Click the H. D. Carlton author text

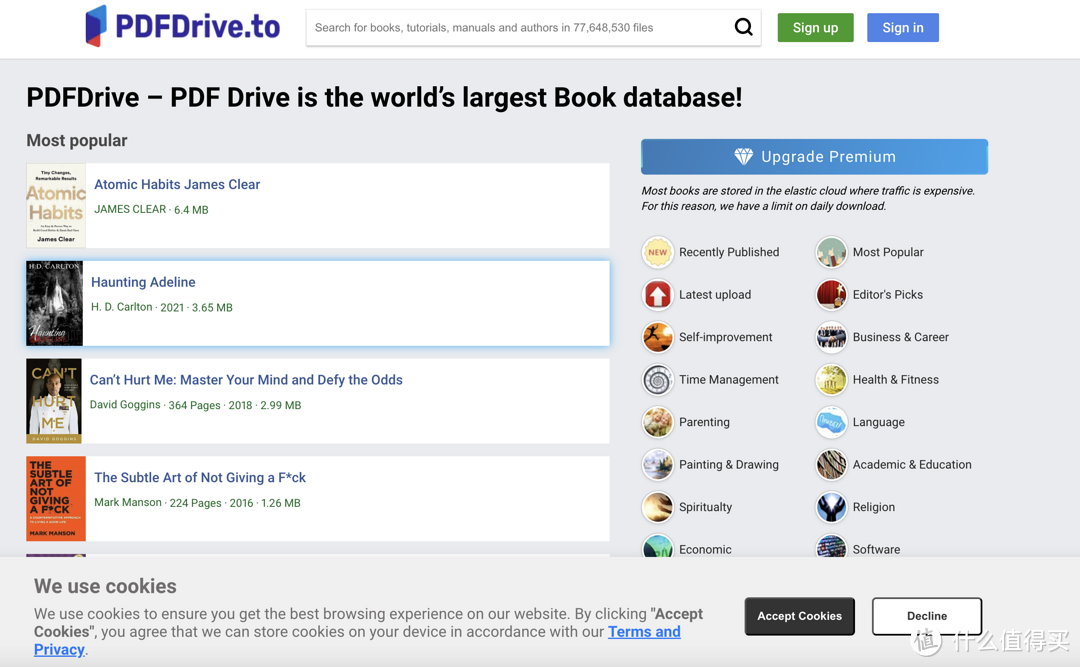click(121, 307)
